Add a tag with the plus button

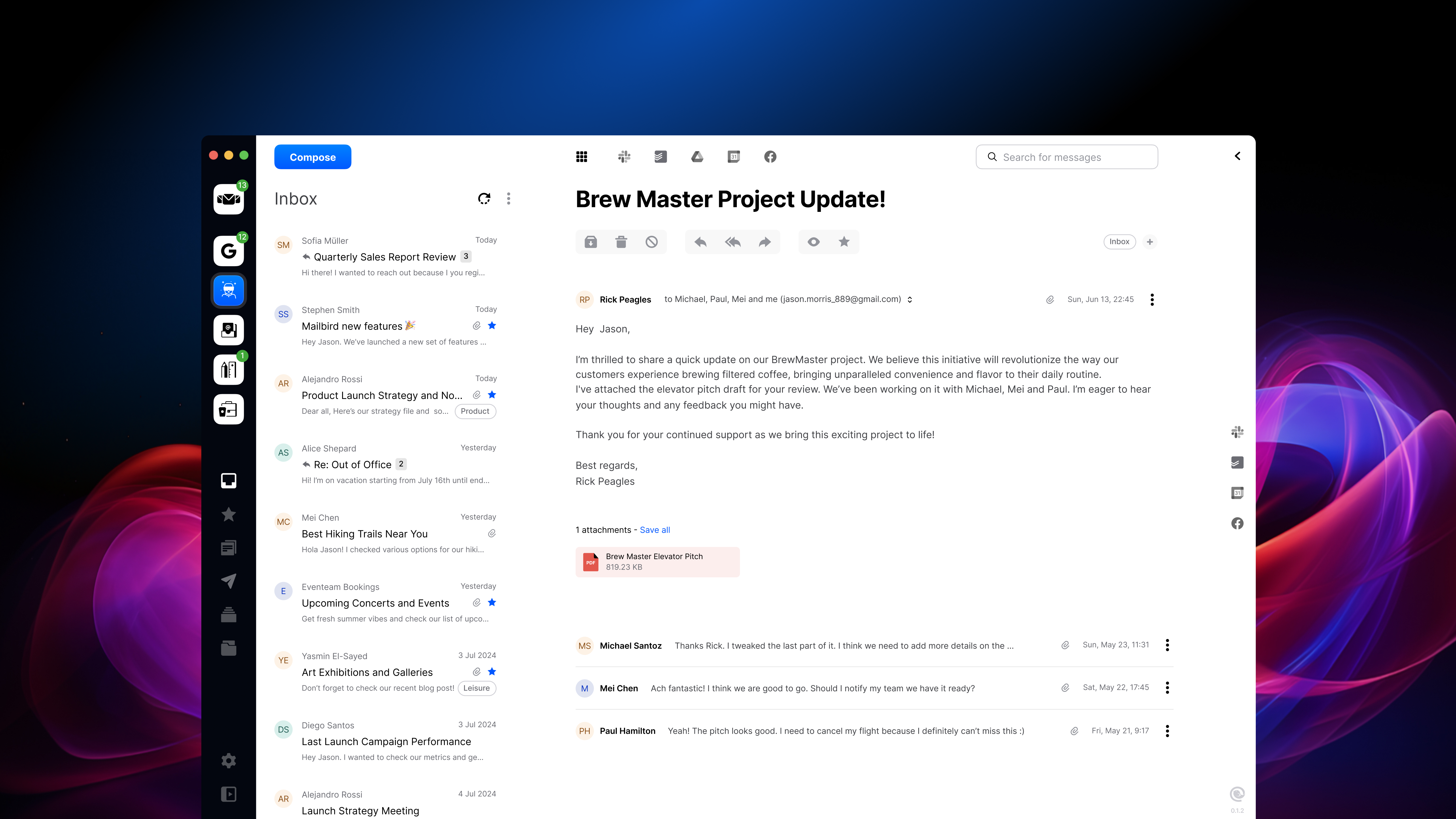pyautogui.click(x=1150, y=242)
